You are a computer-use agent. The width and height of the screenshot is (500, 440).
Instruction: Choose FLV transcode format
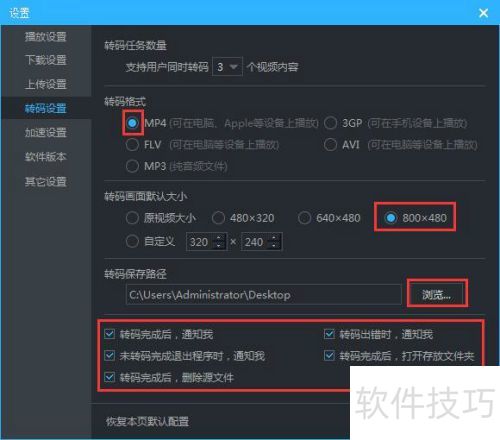[132, 145]
